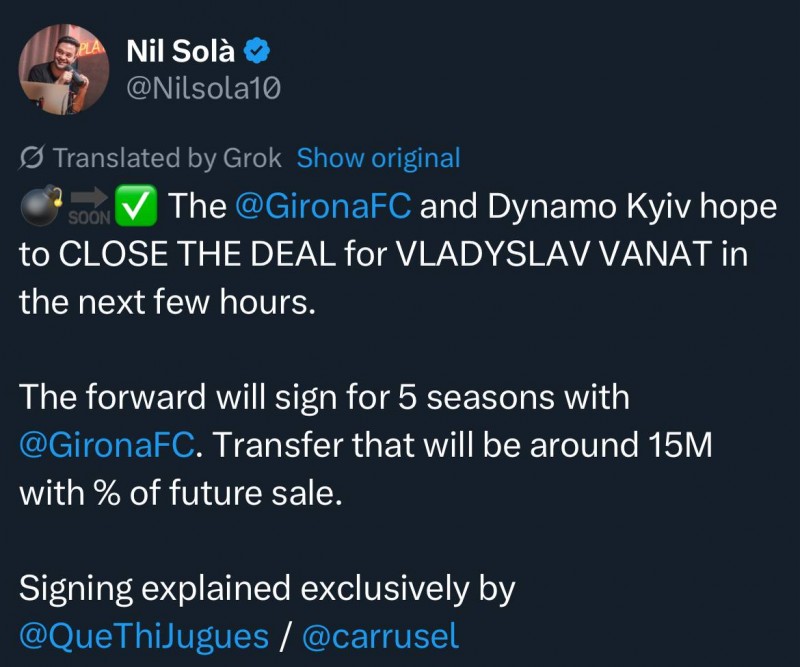800x667 pixels.
Task: Click the green check mark emoji
Action: point(134,206)
